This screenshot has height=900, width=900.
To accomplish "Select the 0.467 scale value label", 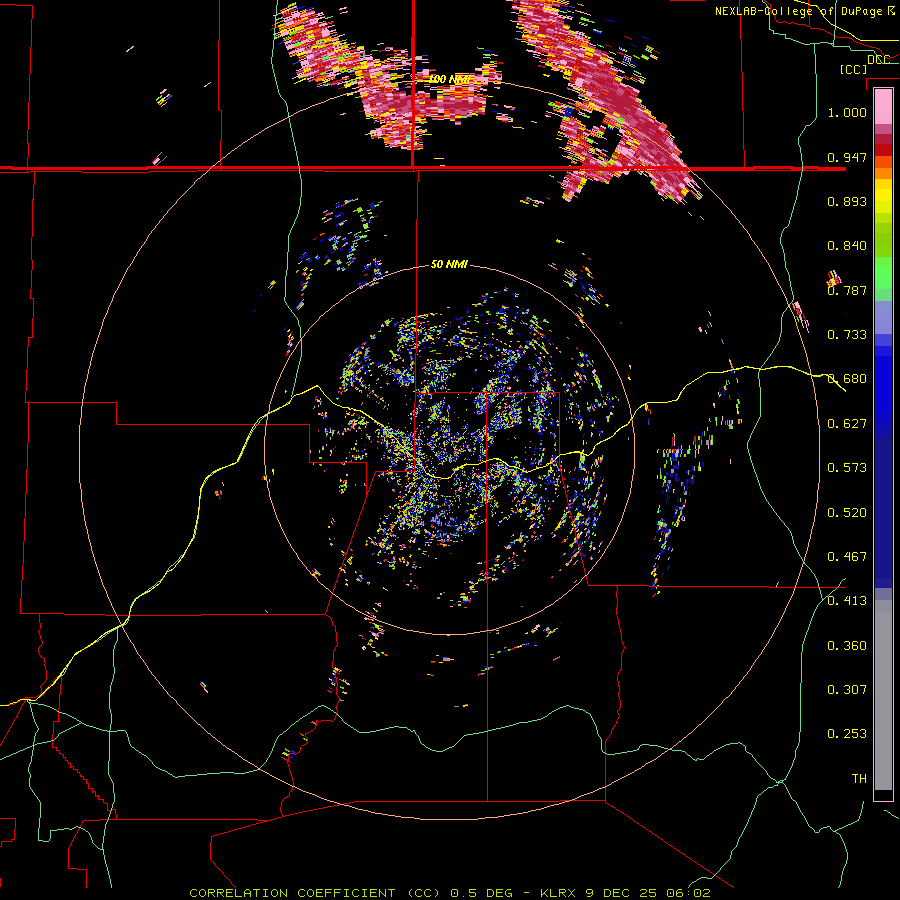I will pyautogui.click(x=847, y=557).
